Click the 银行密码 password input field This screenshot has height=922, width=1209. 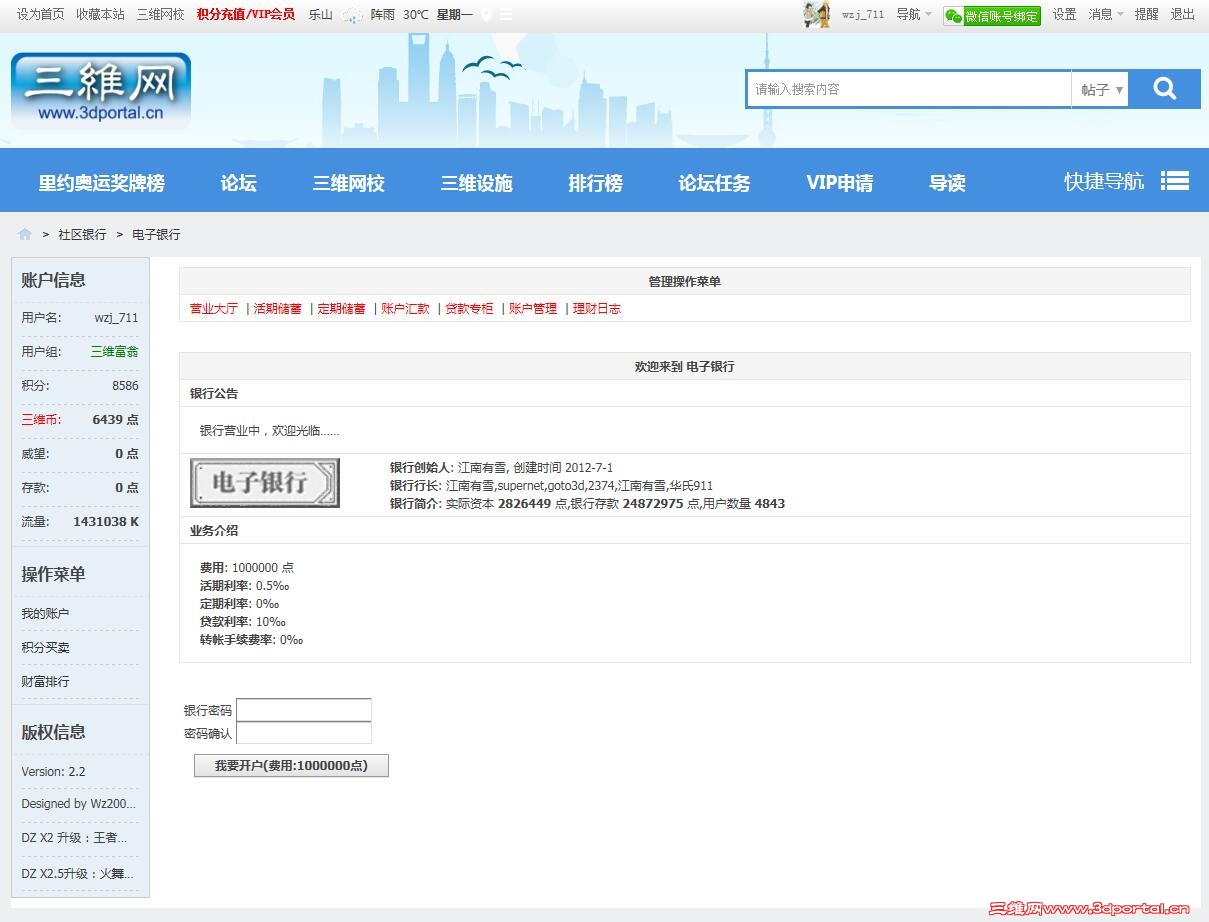click(x=304, y=710)
